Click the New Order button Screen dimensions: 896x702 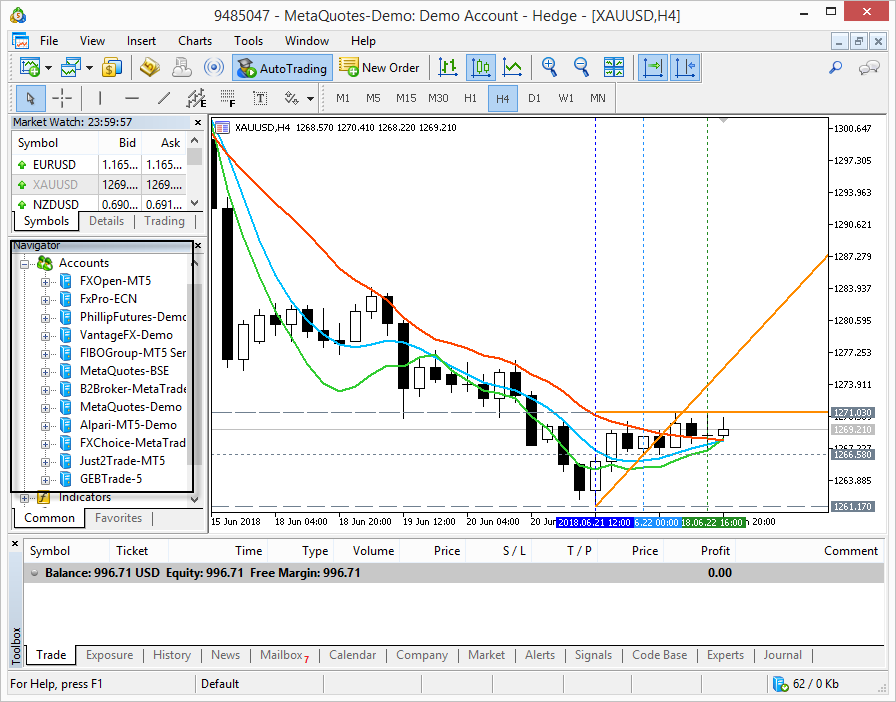(379, 68)
